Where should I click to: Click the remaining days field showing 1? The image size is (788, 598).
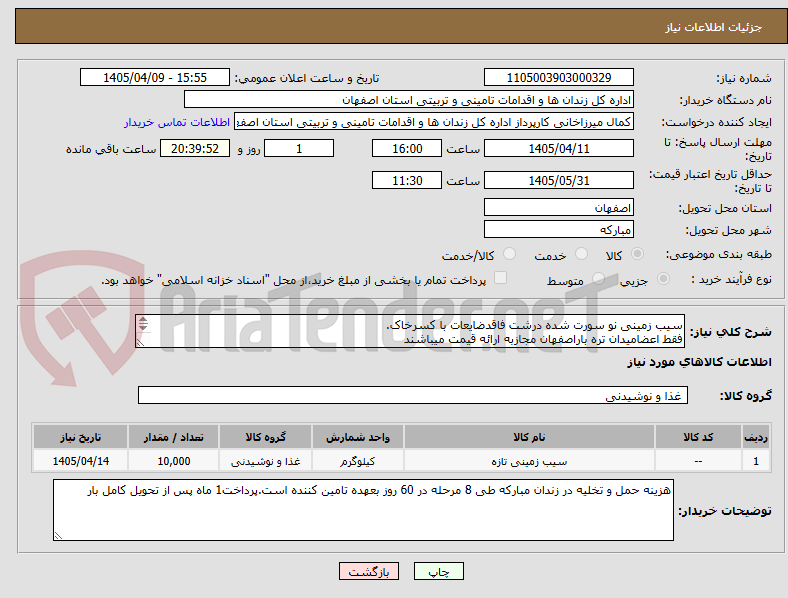pos(299,148)
